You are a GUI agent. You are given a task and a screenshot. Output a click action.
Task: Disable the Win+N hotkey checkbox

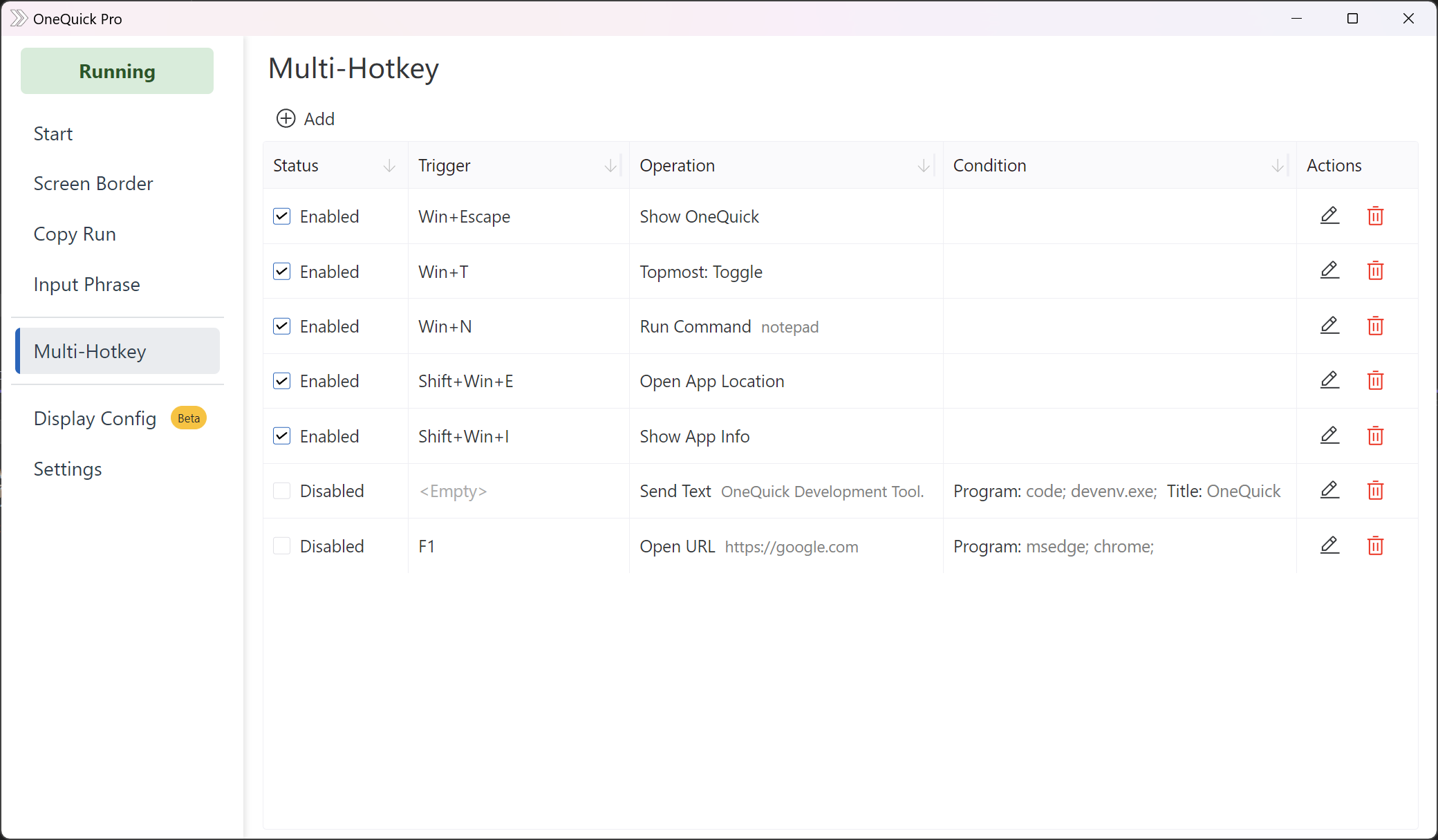[x=281, y=326]
